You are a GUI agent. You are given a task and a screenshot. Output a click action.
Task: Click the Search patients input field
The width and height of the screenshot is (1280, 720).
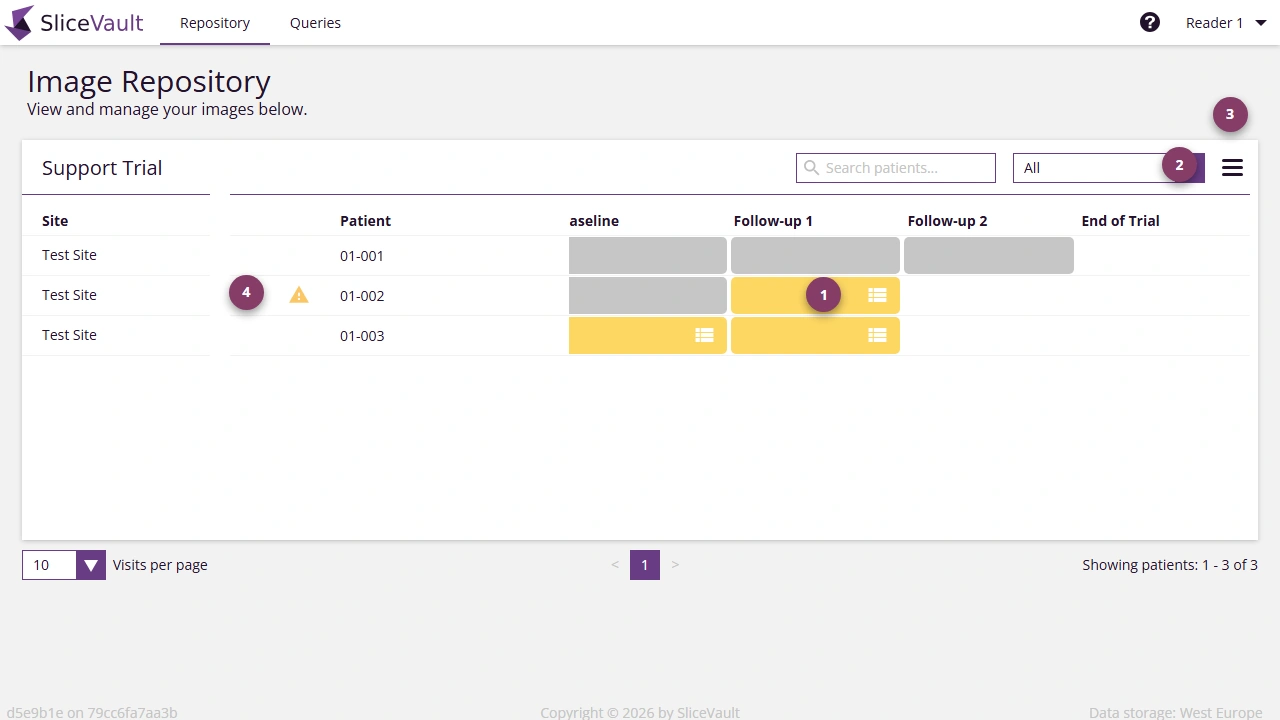click(896, 168)
